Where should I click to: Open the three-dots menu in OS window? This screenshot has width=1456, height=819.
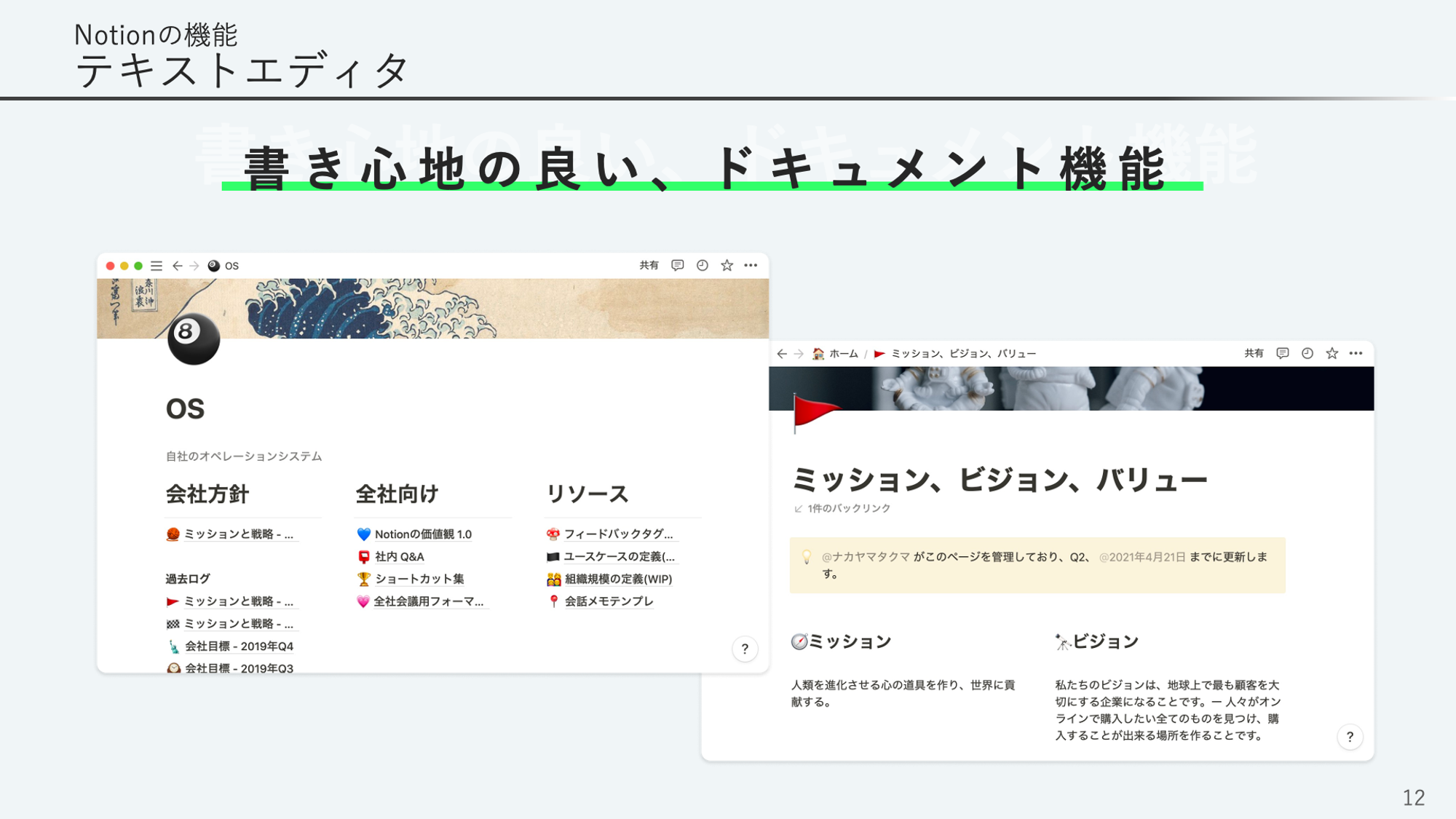[x=751, y=266]
